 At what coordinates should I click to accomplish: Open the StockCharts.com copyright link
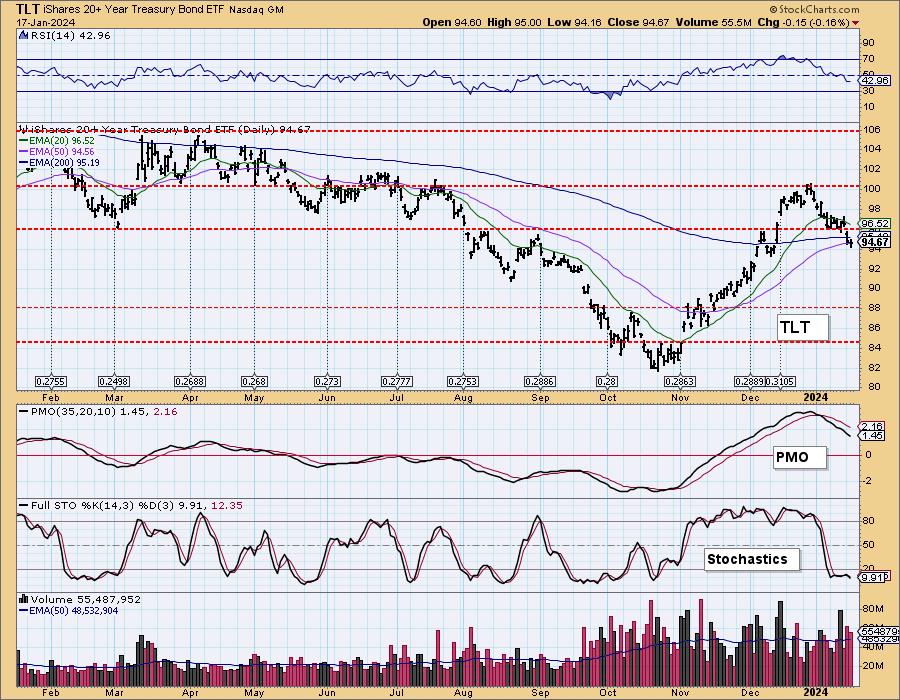point(814,9)
